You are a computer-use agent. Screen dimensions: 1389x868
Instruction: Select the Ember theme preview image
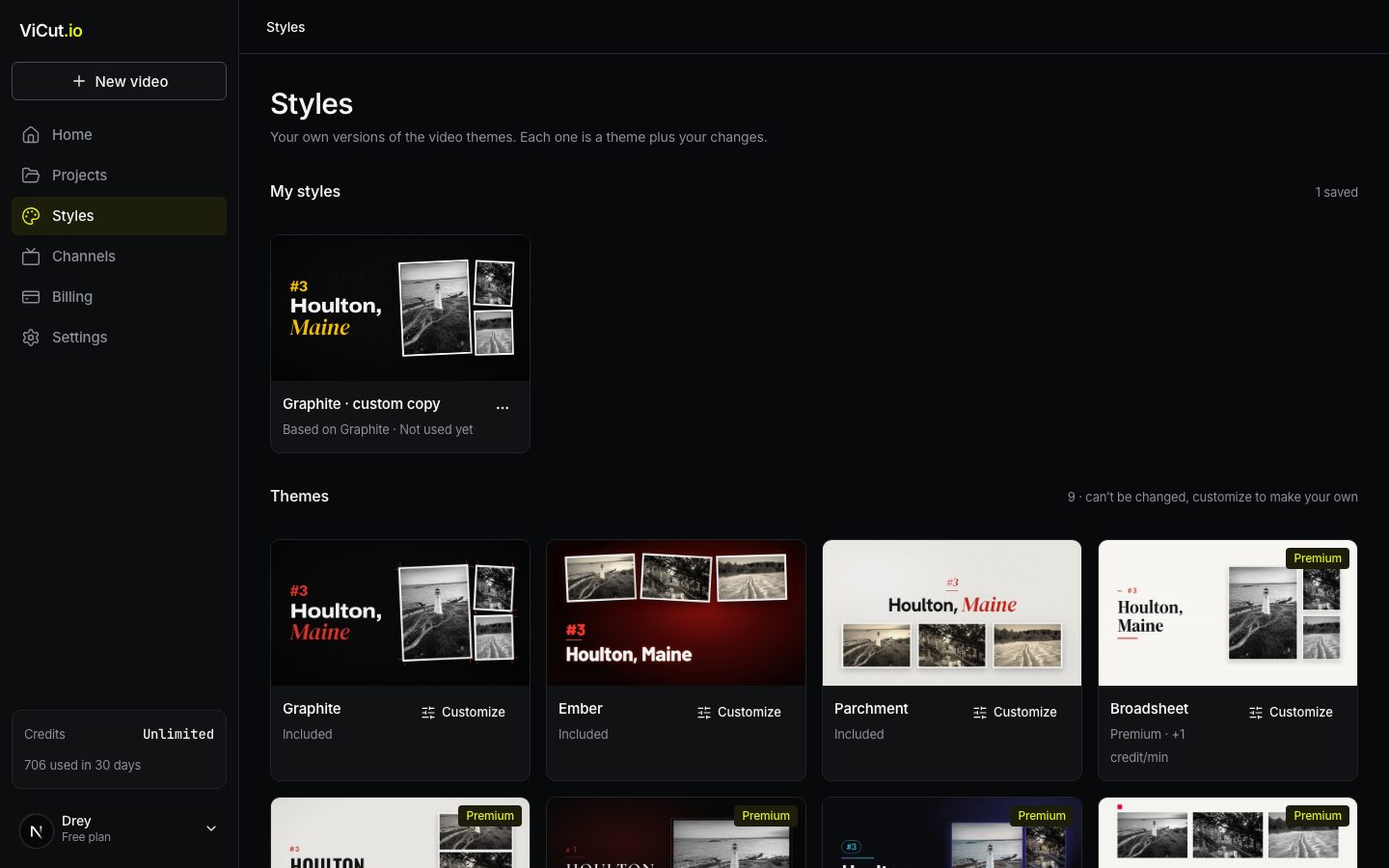pos(676,613)
